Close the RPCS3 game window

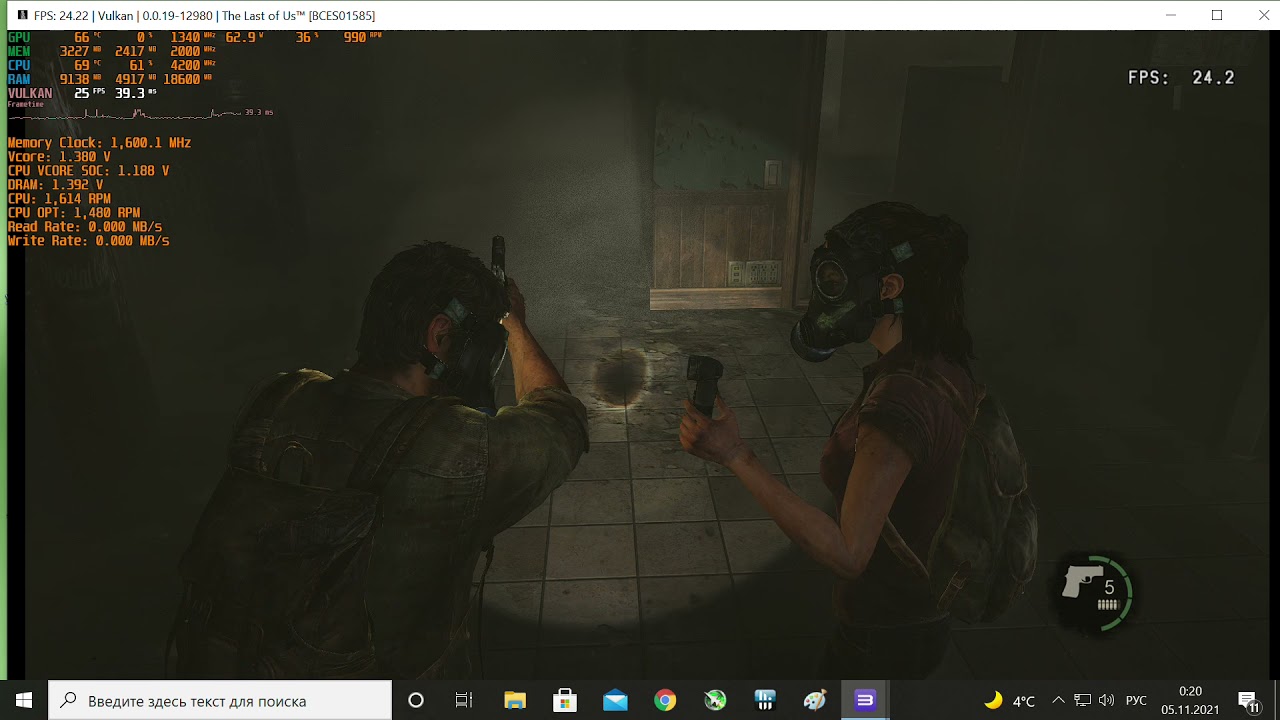point(1263,15)
